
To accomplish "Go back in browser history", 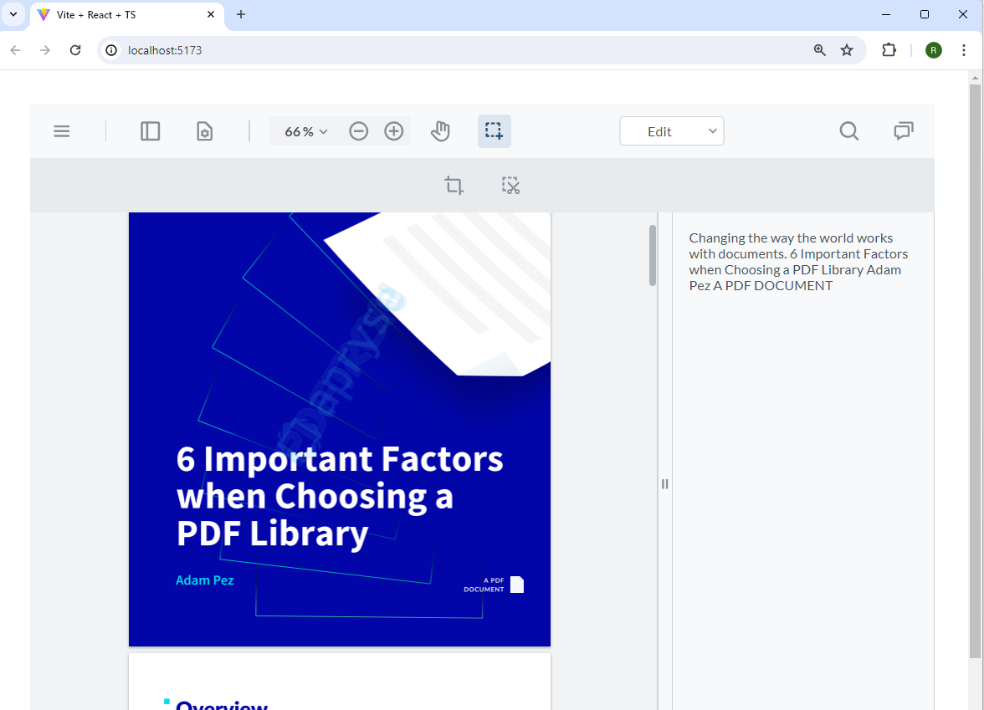I will click(16, 50).
